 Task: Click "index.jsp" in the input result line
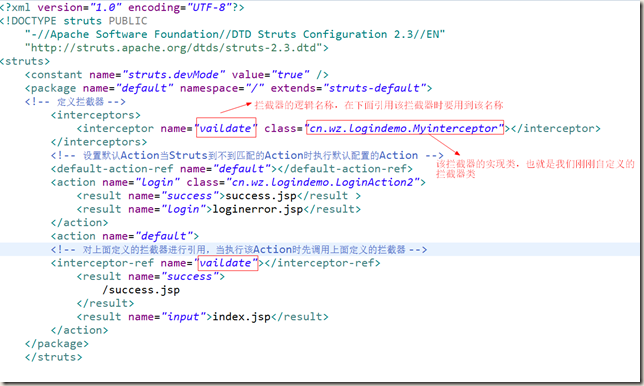(x=242, y=317)
